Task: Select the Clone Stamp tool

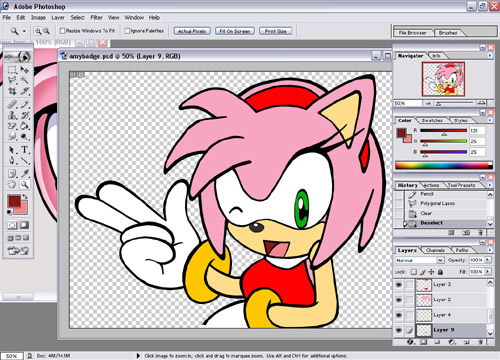Action: [x=12, y=115]
